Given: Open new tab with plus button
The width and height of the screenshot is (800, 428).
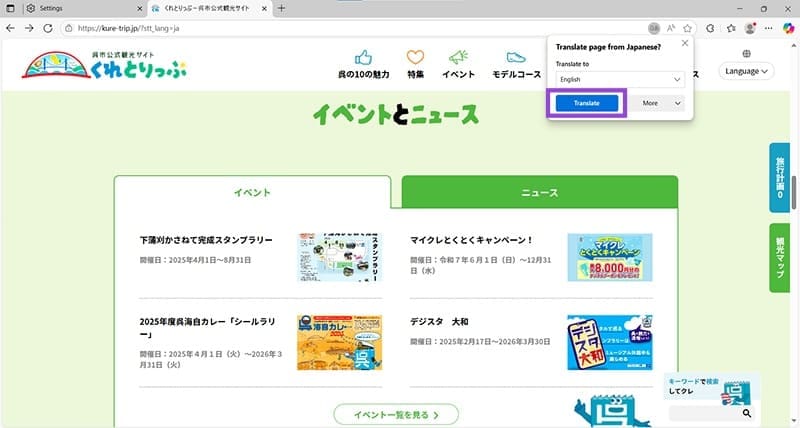Looking at the screenshot, I should pyautogui.click(x=281, y=8).
